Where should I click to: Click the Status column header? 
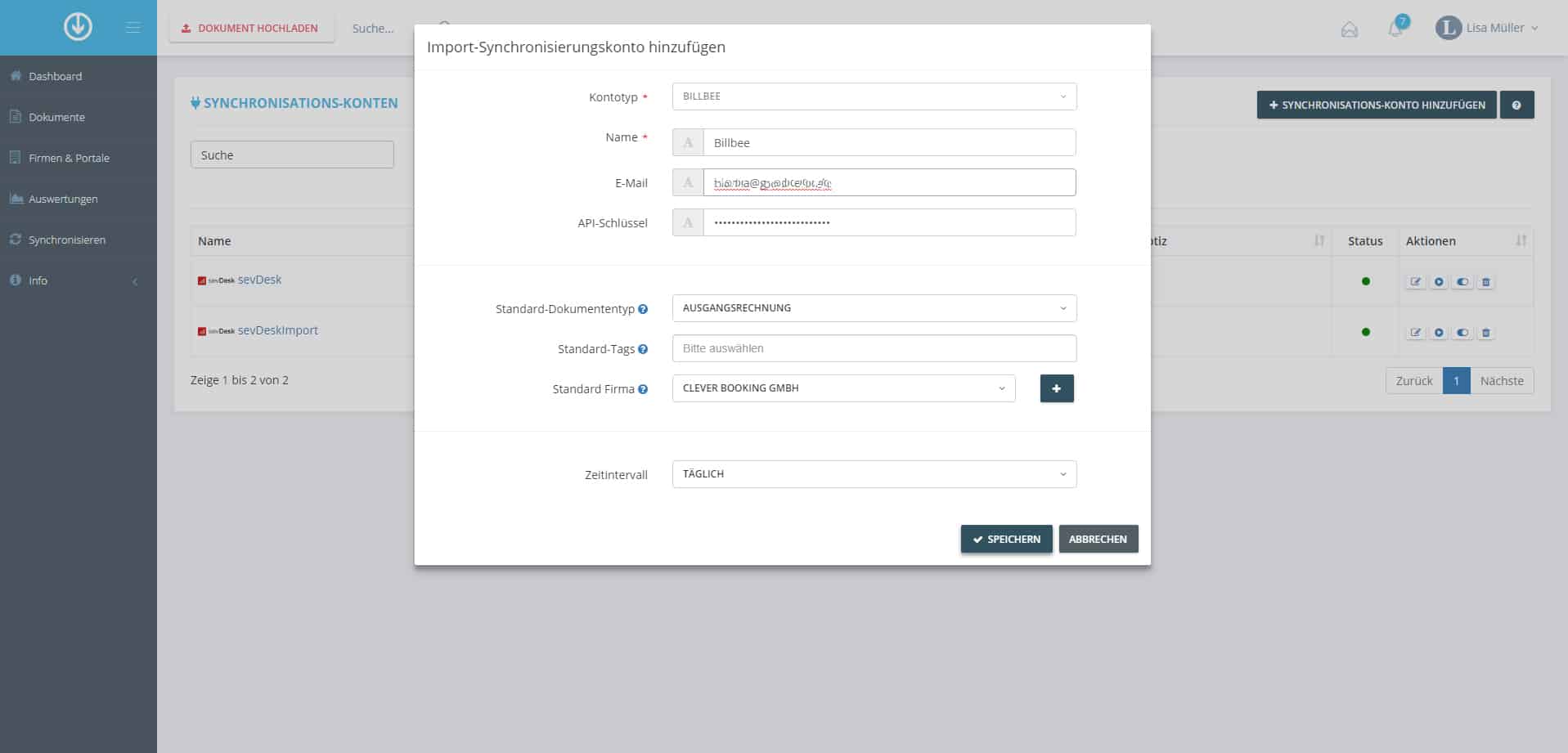tap(1365, 241)
